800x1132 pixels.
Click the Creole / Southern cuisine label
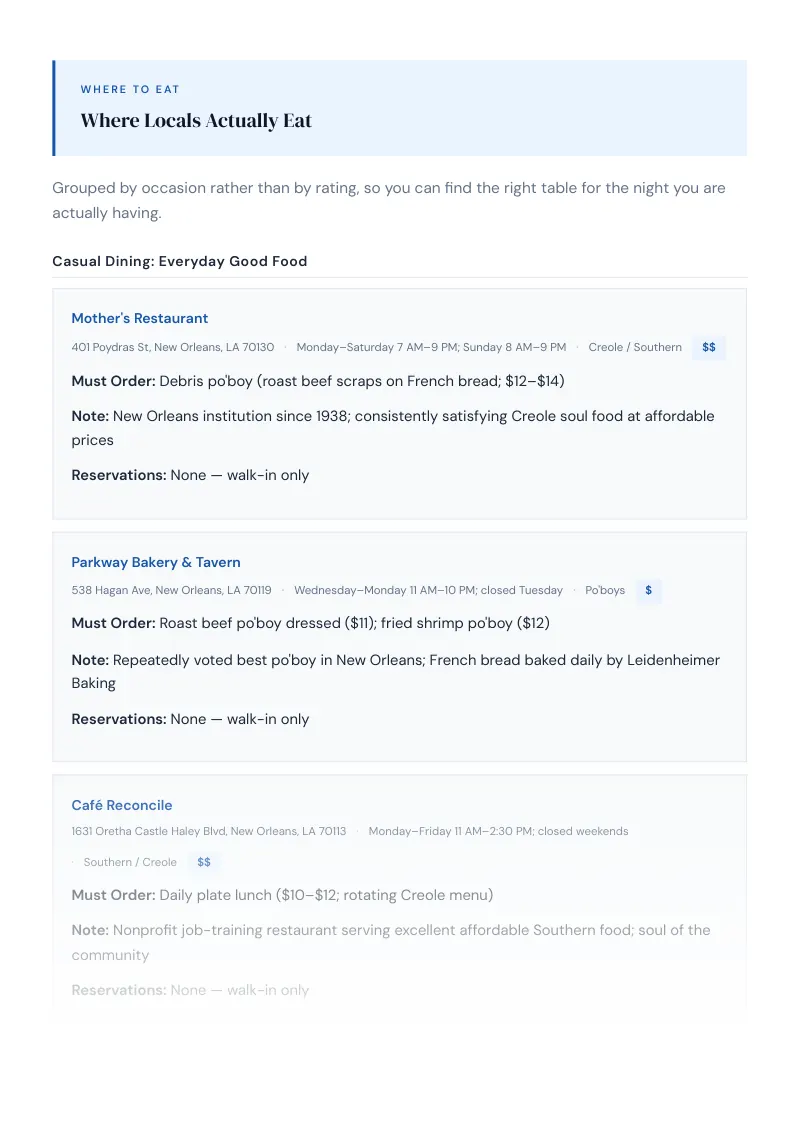point(635,347)
